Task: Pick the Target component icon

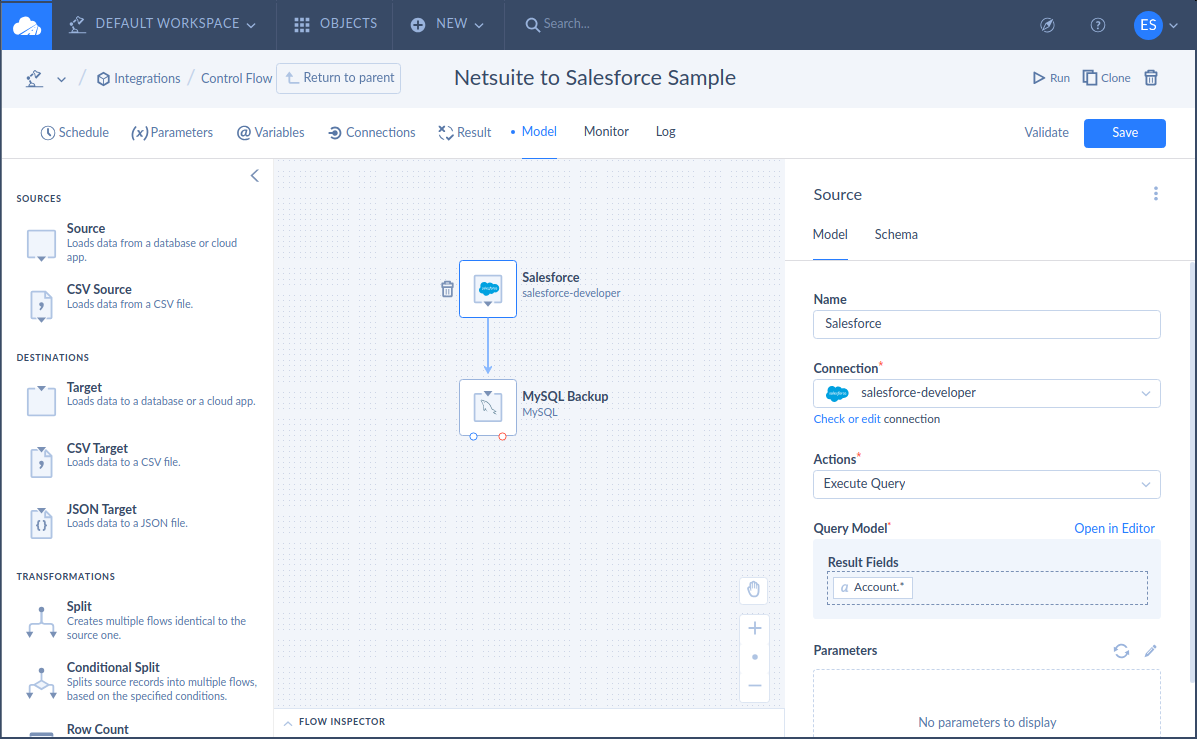Action: (x=41, y=401)
